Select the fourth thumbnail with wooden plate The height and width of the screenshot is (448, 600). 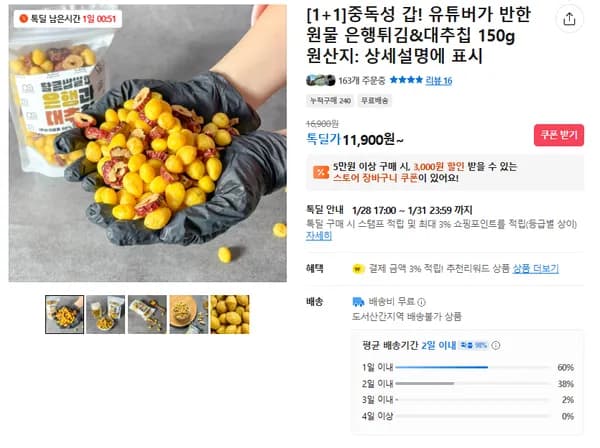pos(189,314)
